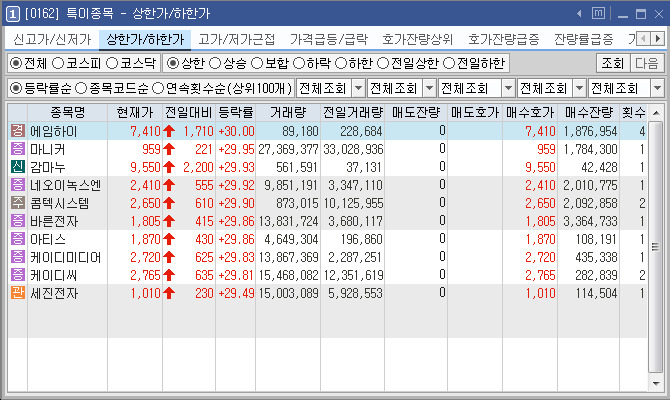Open the third 전체조회 dropdown
This screenshot has height=400, width=670.
coord(476,88)
